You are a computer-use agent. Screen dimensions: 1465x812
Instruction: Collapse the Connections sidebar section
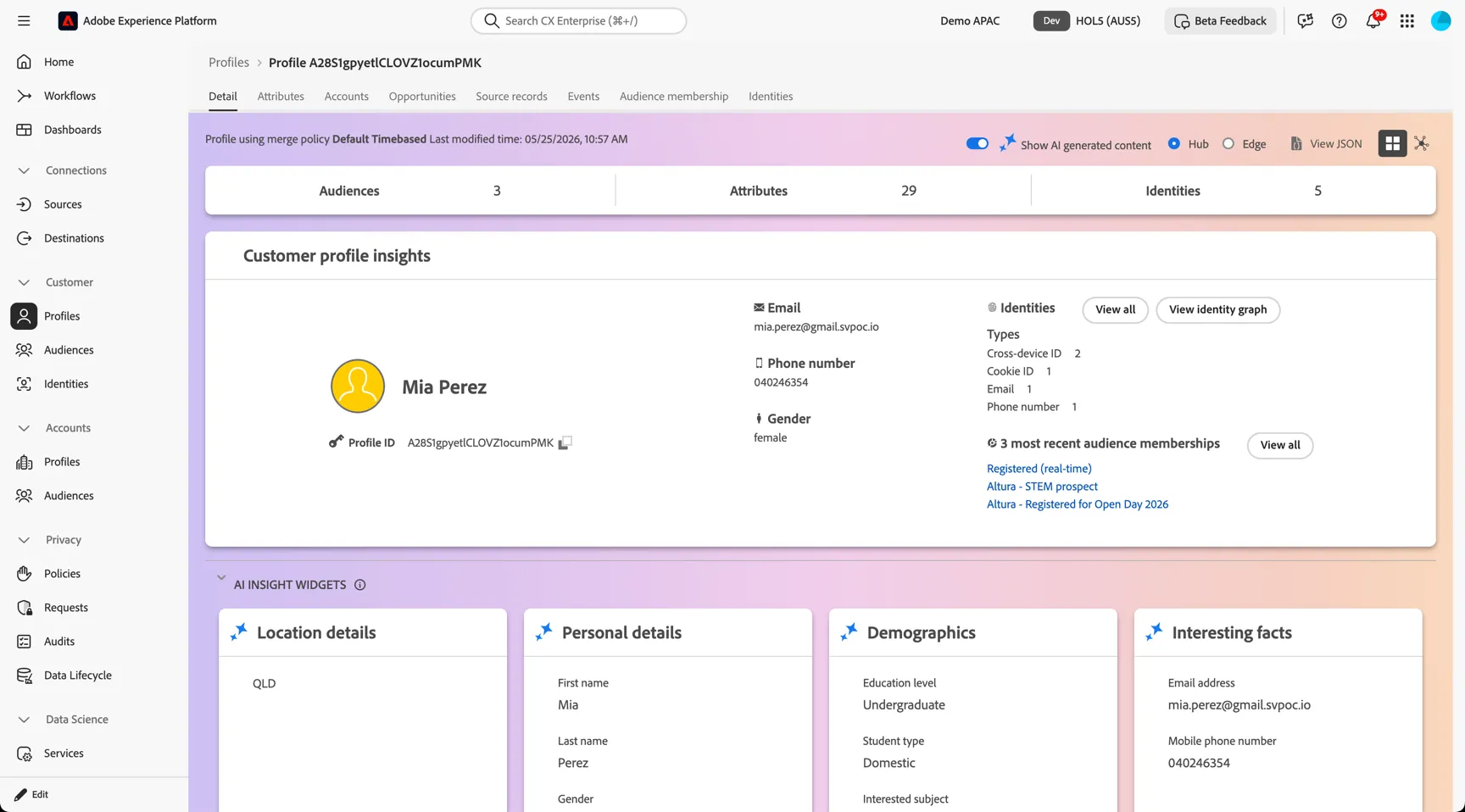pos(24,170)
